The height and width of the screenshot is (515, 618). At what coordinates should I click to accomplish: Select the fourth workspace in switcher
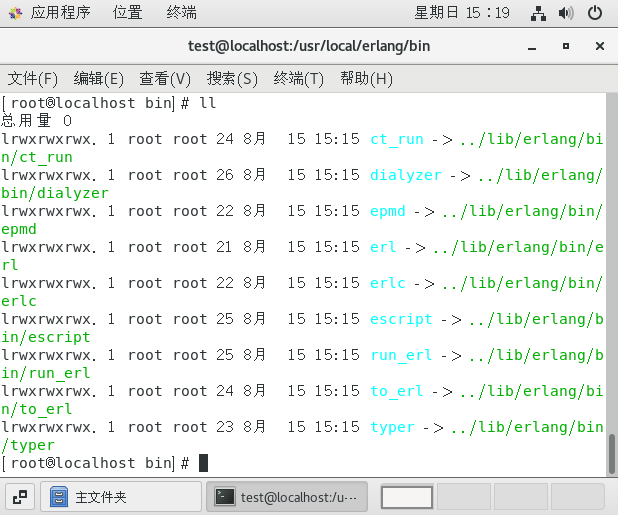577,497
